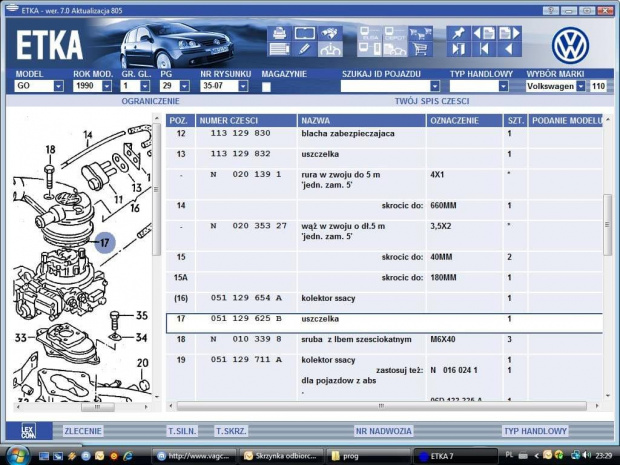Viewport: 620px width, 465px height.
Task: Click the Volkswagen logo
Action: 571,45
